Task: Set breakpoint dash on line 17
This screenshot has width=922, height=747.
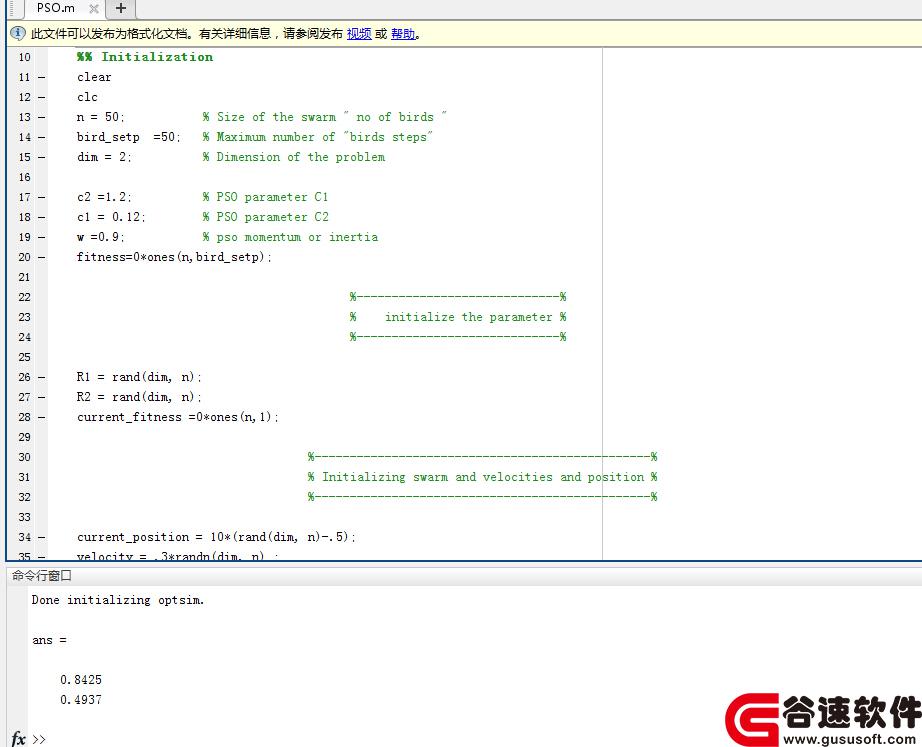Action: pyautogui.click(x=42, y=197)
